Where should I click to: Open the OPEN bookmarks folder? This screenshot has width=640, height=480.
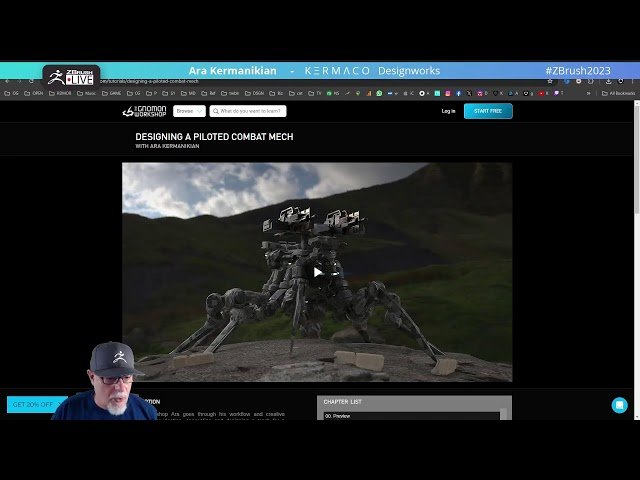coord(33,93)
